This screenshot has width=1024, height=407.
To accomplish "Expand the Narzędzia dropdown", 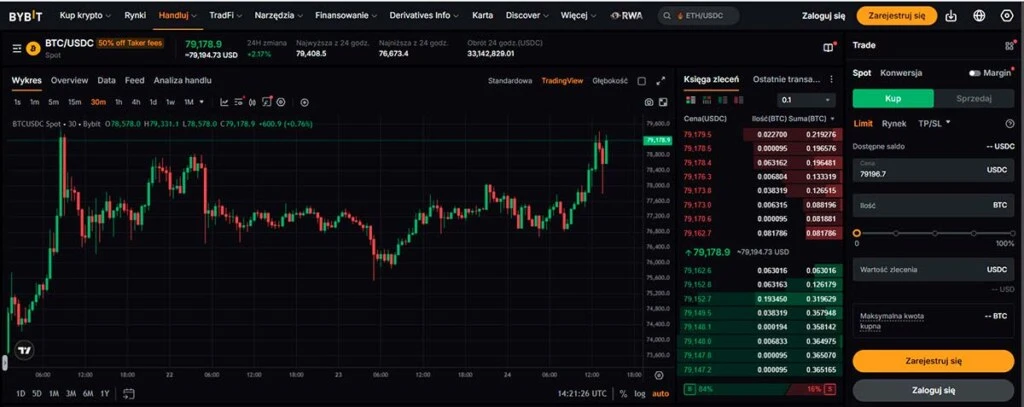I will click(x=279, y=15).
